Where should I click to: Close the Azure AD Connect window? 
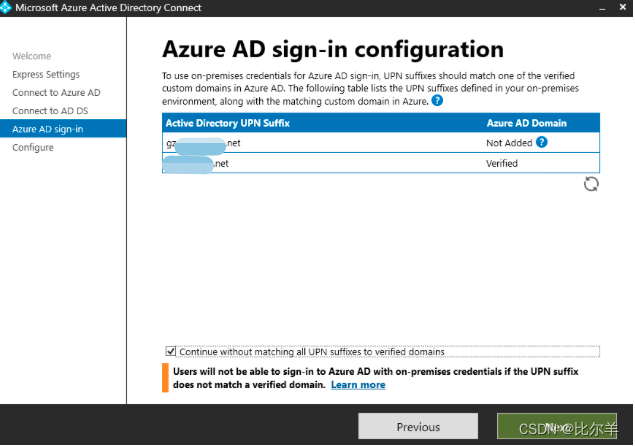click(x=623, y=7)
